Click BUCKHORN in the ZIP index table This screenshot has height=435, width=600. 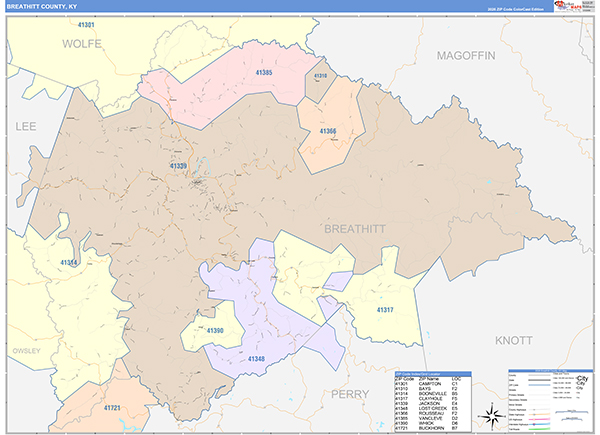(x=431, y=428)
